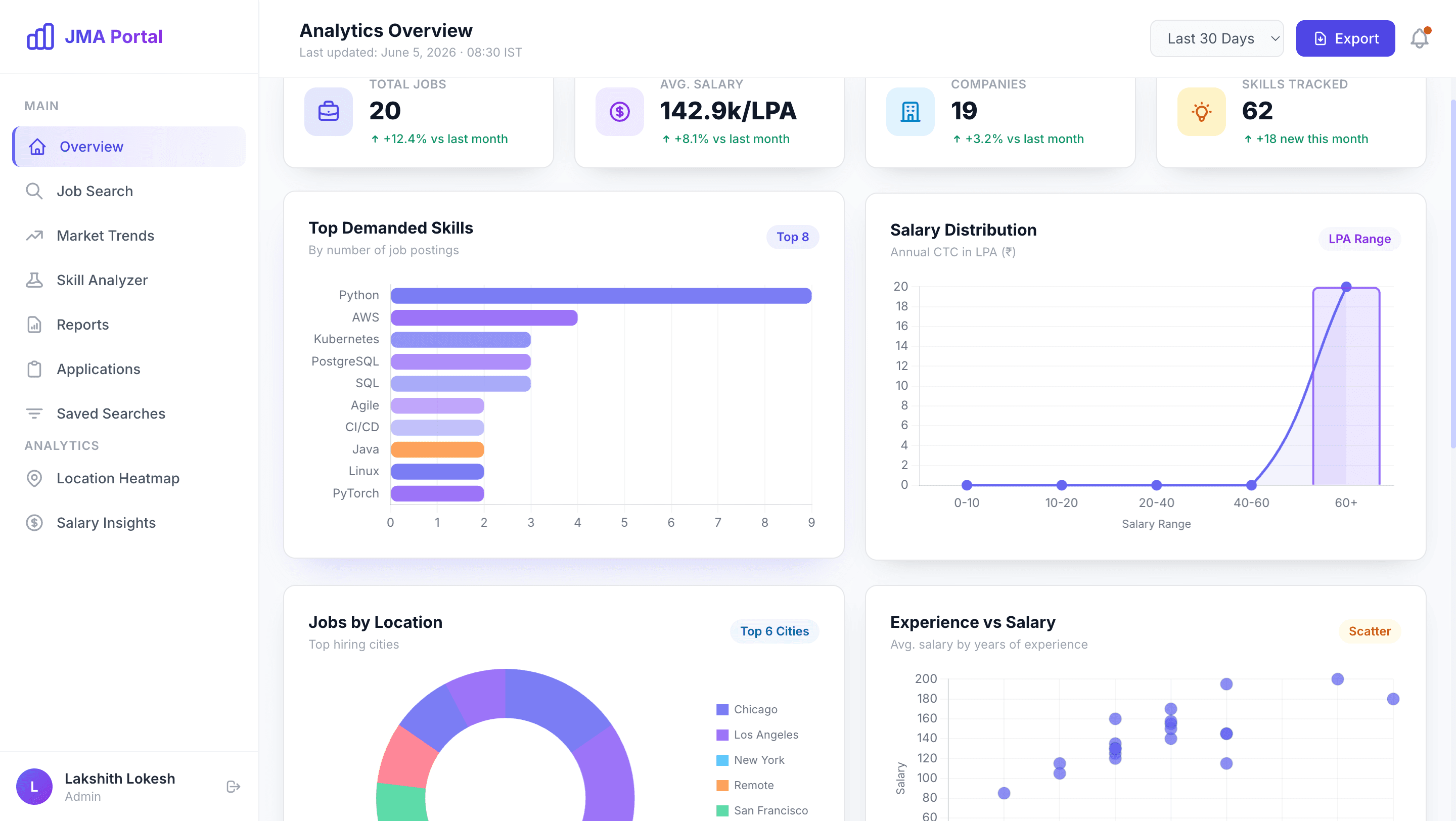This screenshot has width=1456, height=821.
Task: Click the 40-60 salary data point
Action: click(1251, 485)
